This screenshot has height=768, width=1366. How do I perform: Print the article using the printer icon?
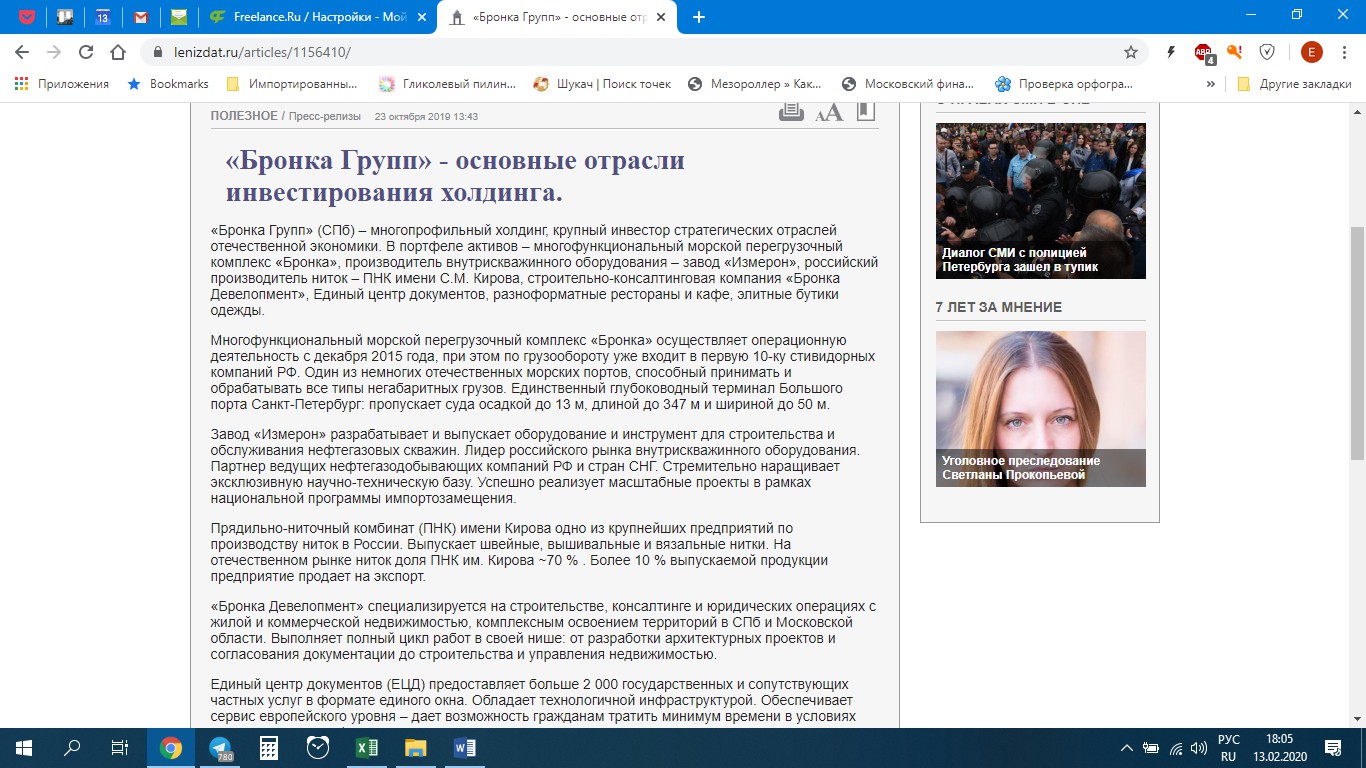tap(792, 111)
